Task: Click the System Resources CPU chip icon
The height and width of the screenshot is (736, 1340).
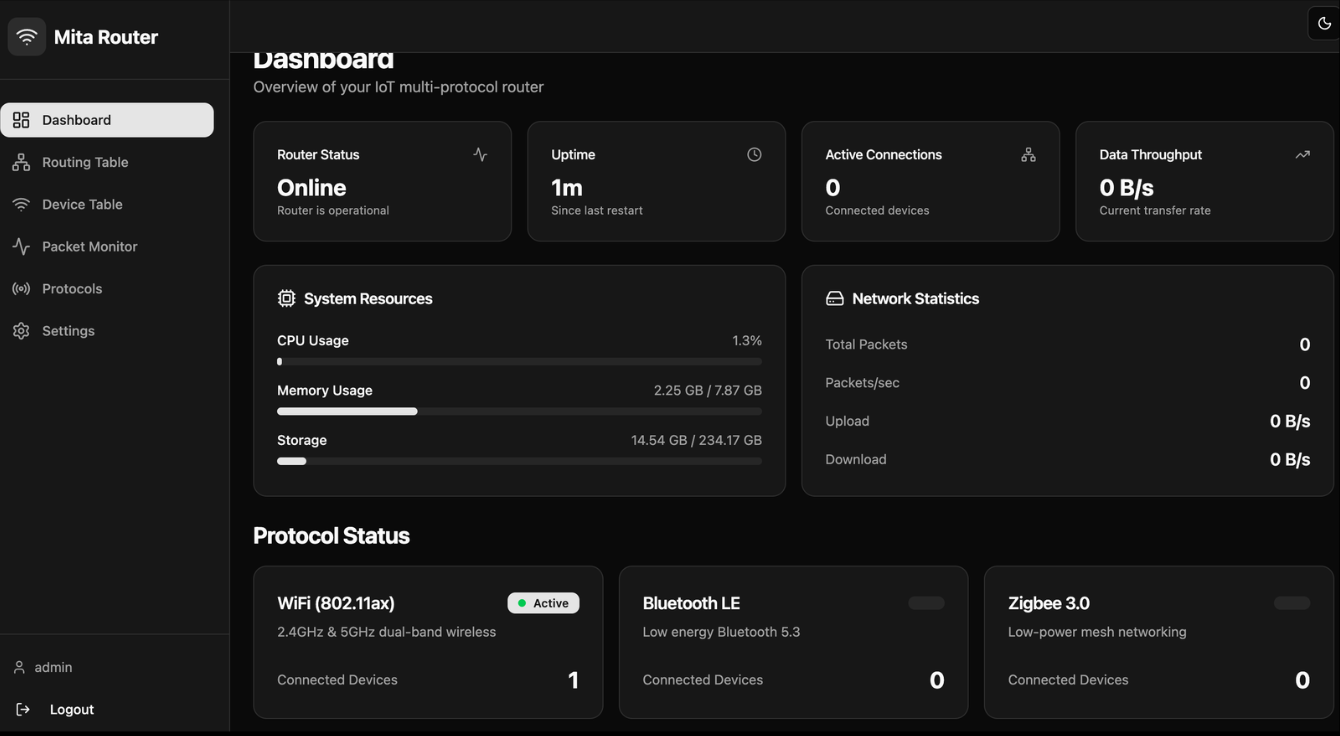Action: tap(286, 299)
